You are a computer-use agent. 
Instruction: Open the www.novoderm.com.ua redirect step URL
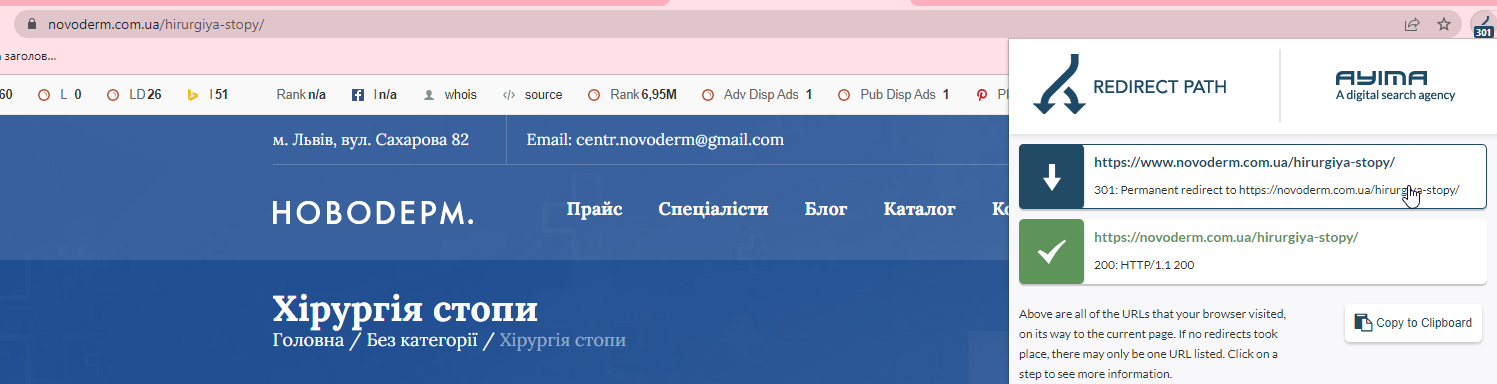pos(1244,162)
